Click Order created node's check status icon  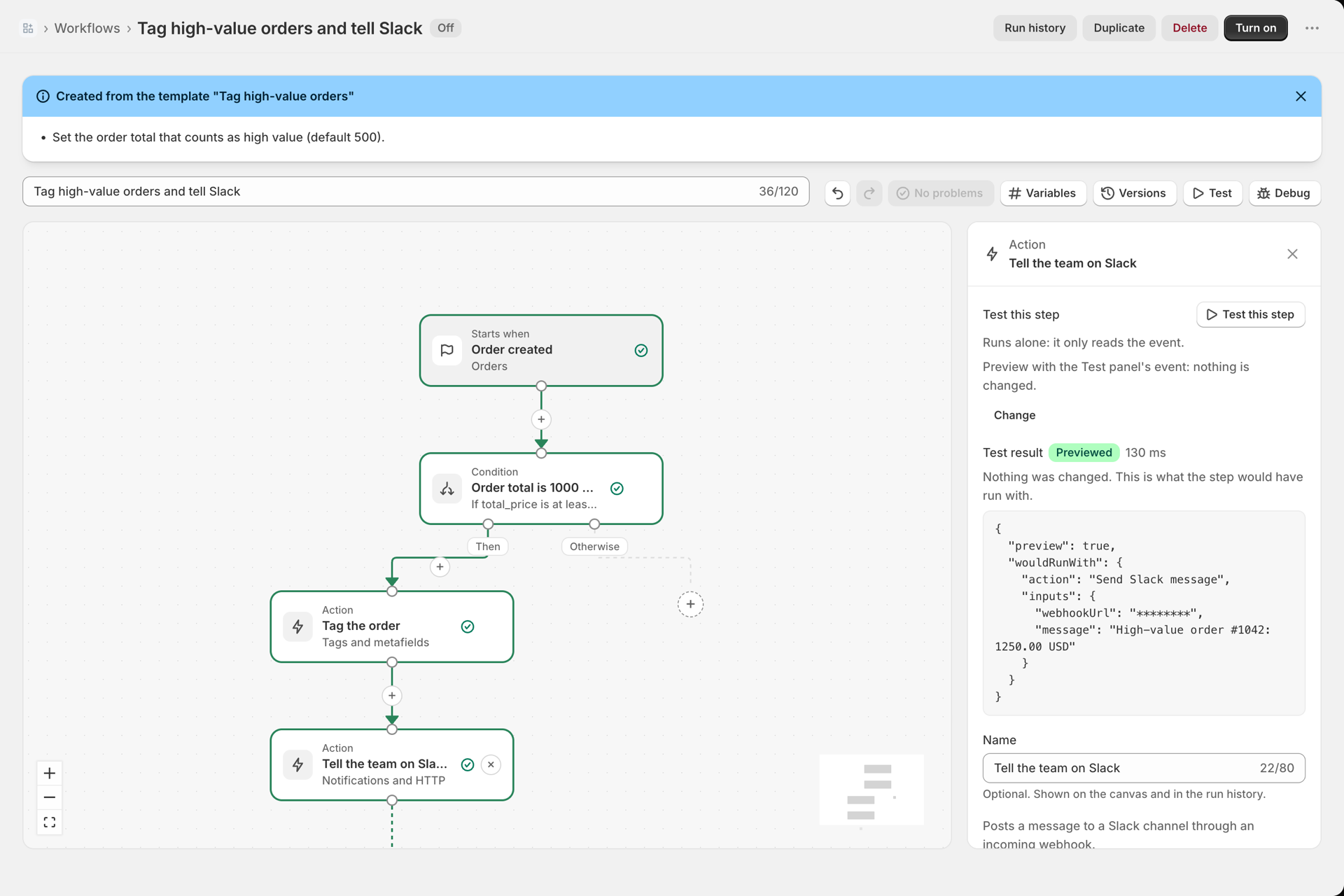coord(641,350)
